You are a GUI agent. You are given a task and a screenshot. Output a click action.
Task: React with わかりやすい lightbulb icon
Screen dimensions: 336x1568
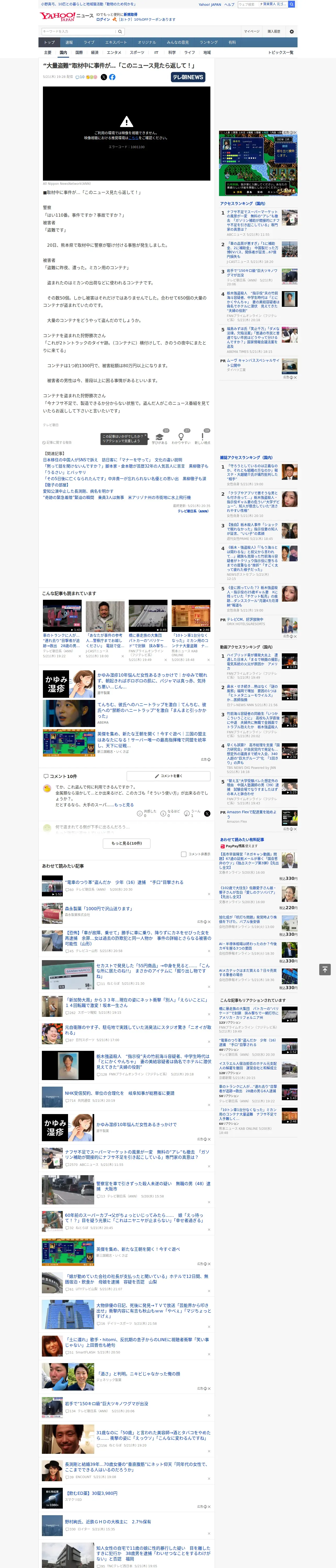pos(181,437)
